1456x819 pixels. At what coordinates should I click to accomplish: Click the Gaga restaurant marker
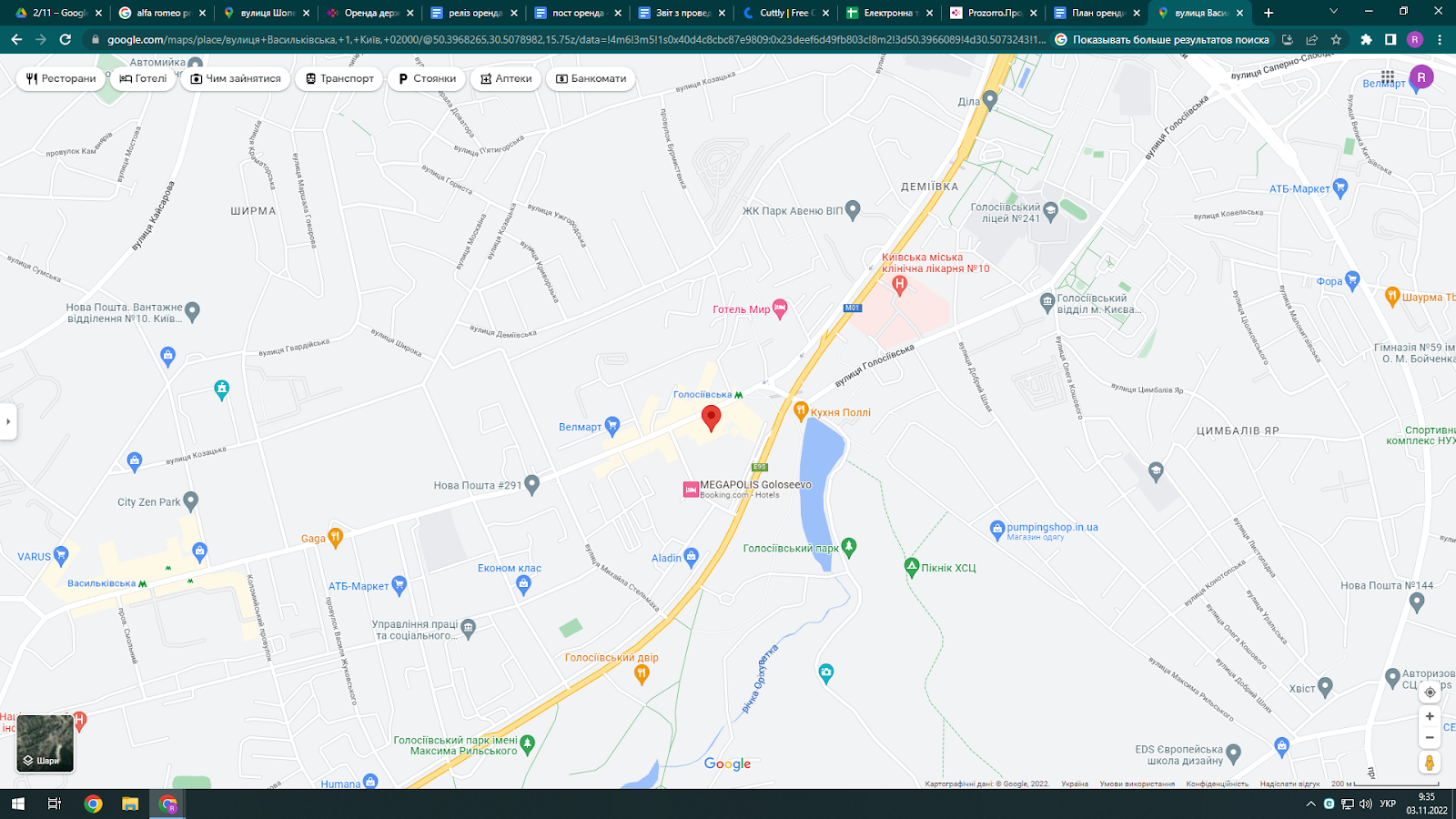pos(335,538)
